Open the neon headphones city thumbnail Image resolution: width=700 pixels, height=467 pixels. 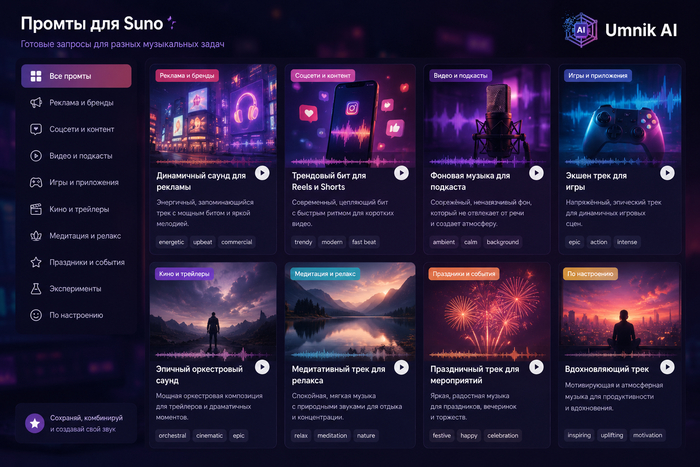tap(213, 117)
